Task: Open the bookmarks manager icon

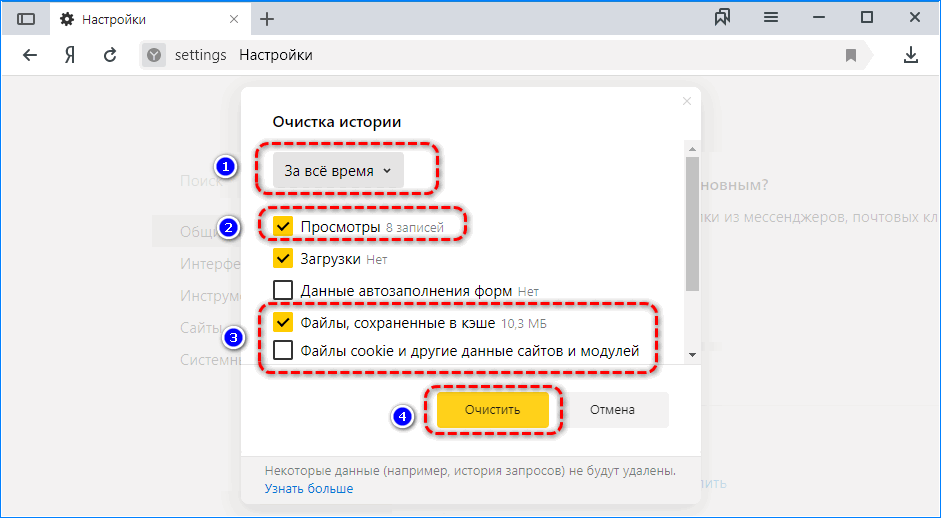Action: pyautogui.click(x=723, y=18)
